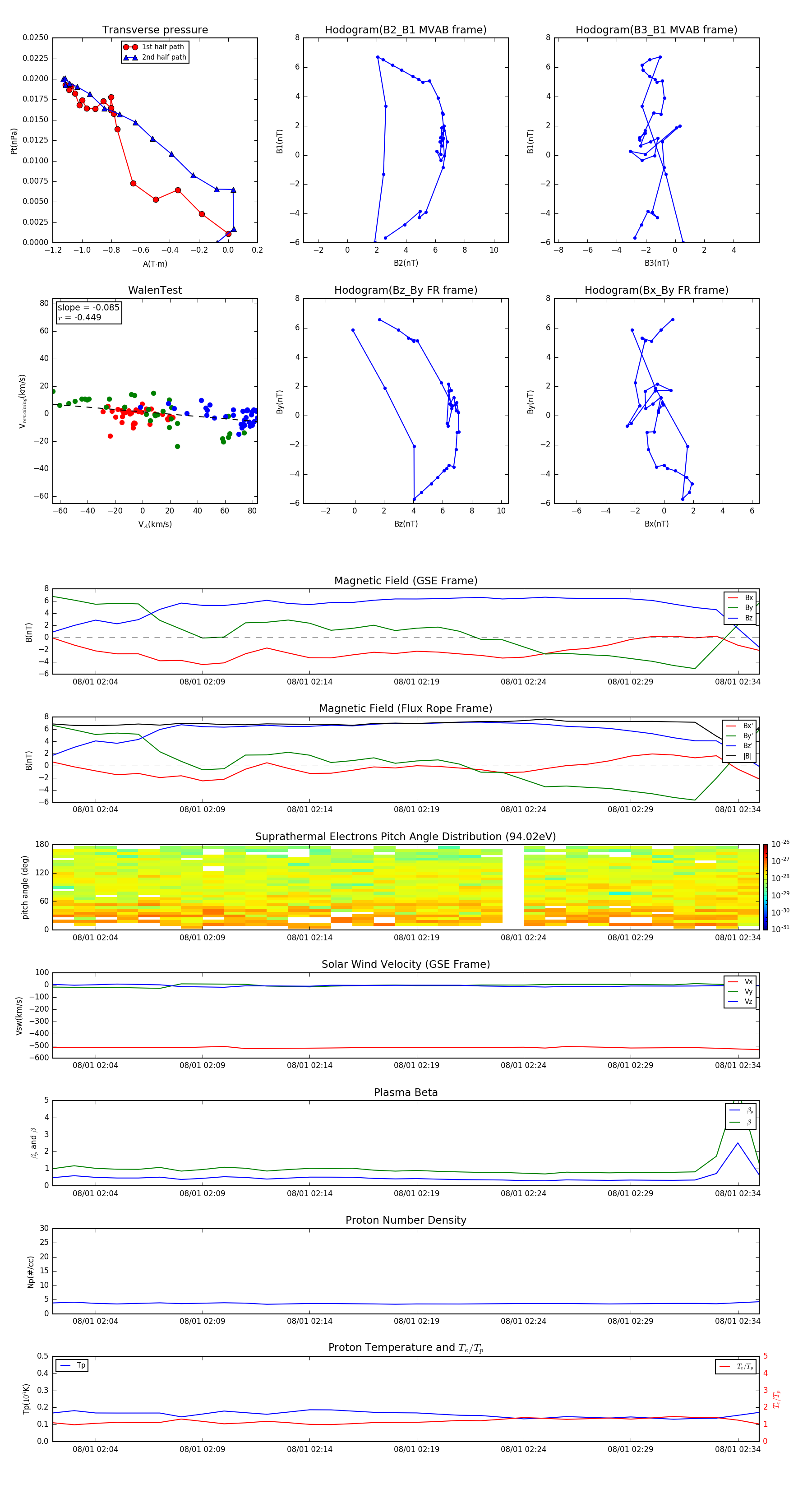The image size is (812, 1489).
Task: Click the "Vsw(km/s)" y-axis label
Action: [x=19, y=1016]
